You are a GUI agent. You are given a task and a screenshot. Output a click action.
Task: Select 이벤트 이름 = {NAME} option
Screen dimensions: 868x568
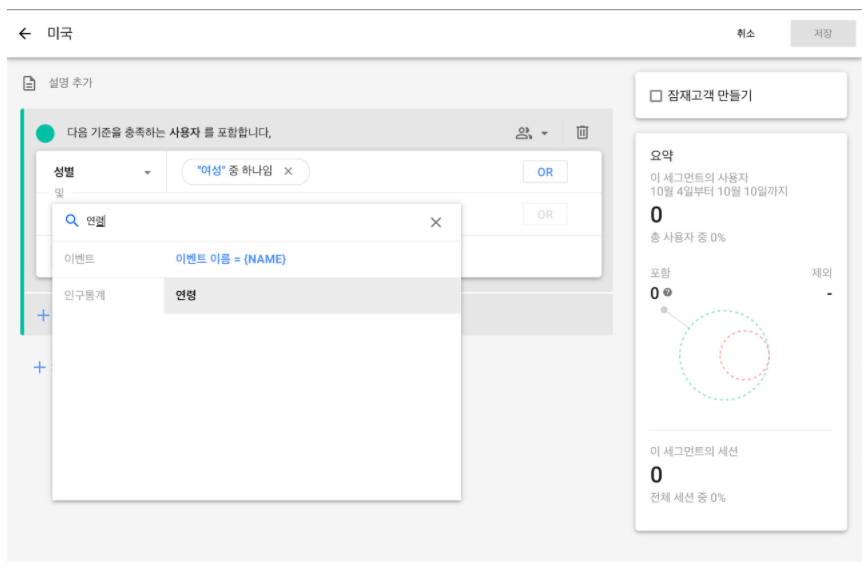point(230,259)
